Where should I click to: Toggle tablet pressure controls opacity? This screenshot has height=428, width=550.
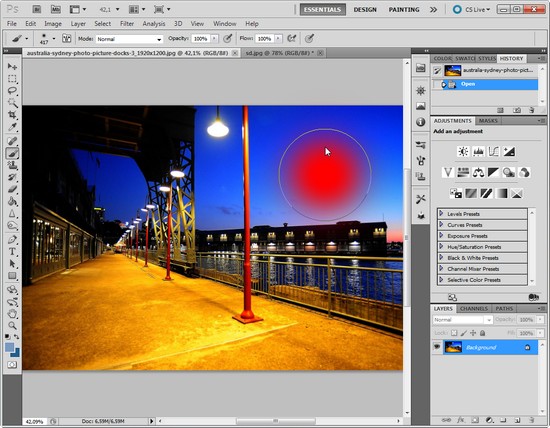tap(228, 38)
